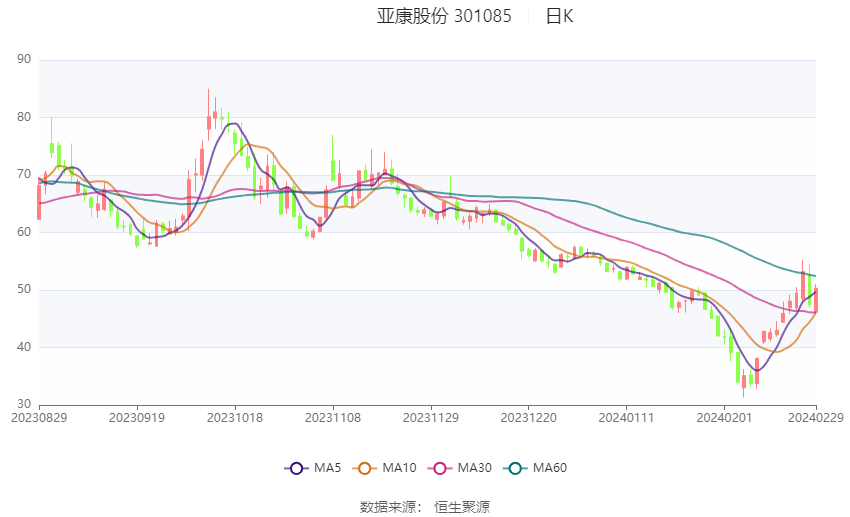Click the y-axis value 70
Screen dimensions: 850x517
tap(24, 174)
